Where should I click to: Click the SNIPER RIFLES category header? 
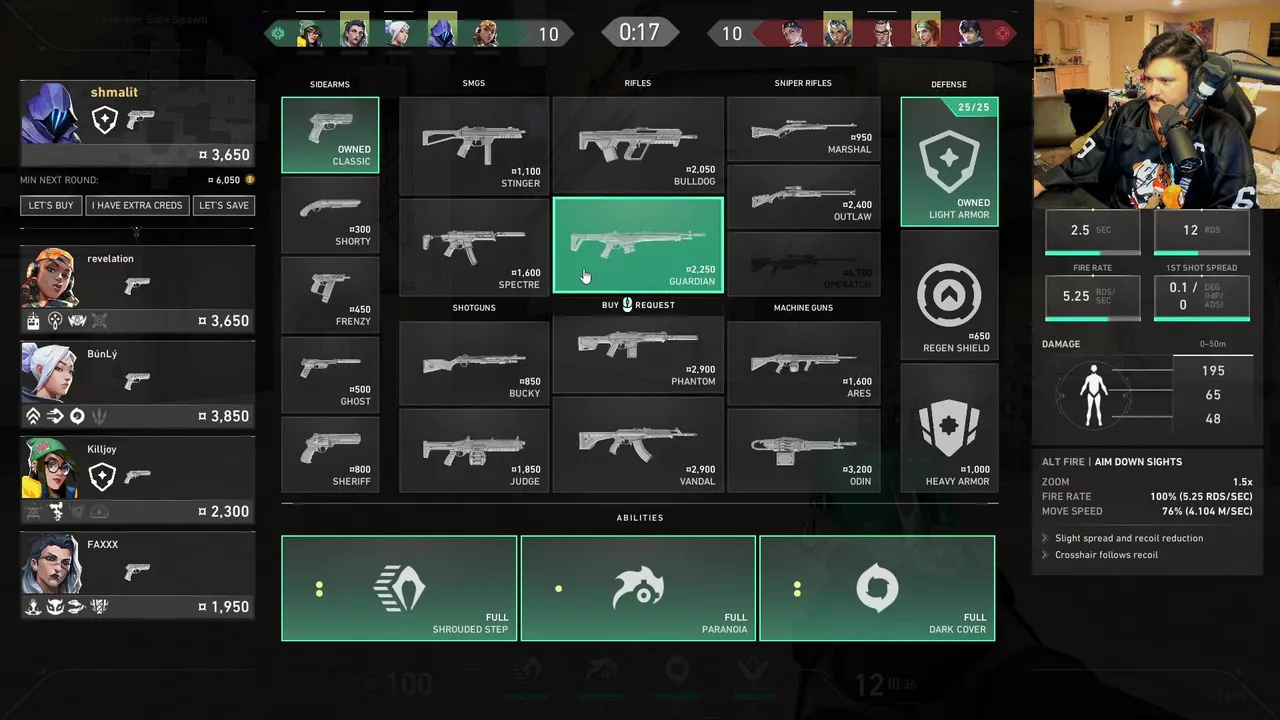803,83
